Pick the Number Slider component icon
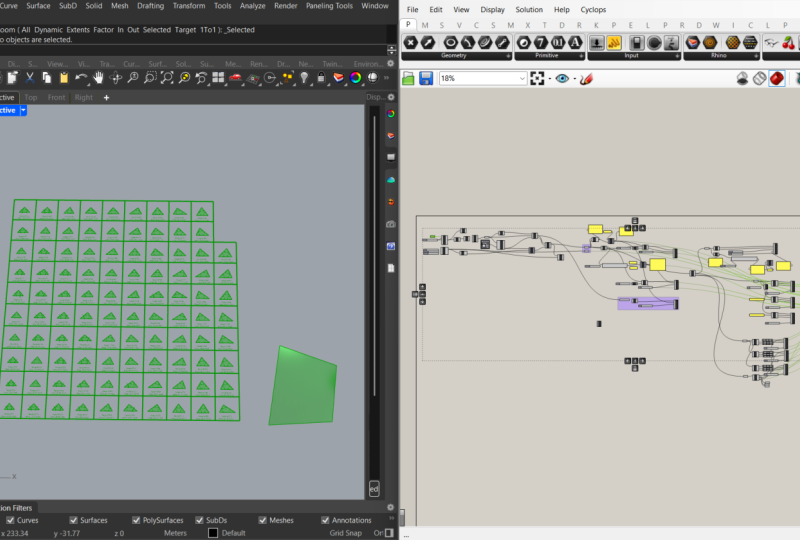This screenshot has height=540, width=800. coord(596,43)
